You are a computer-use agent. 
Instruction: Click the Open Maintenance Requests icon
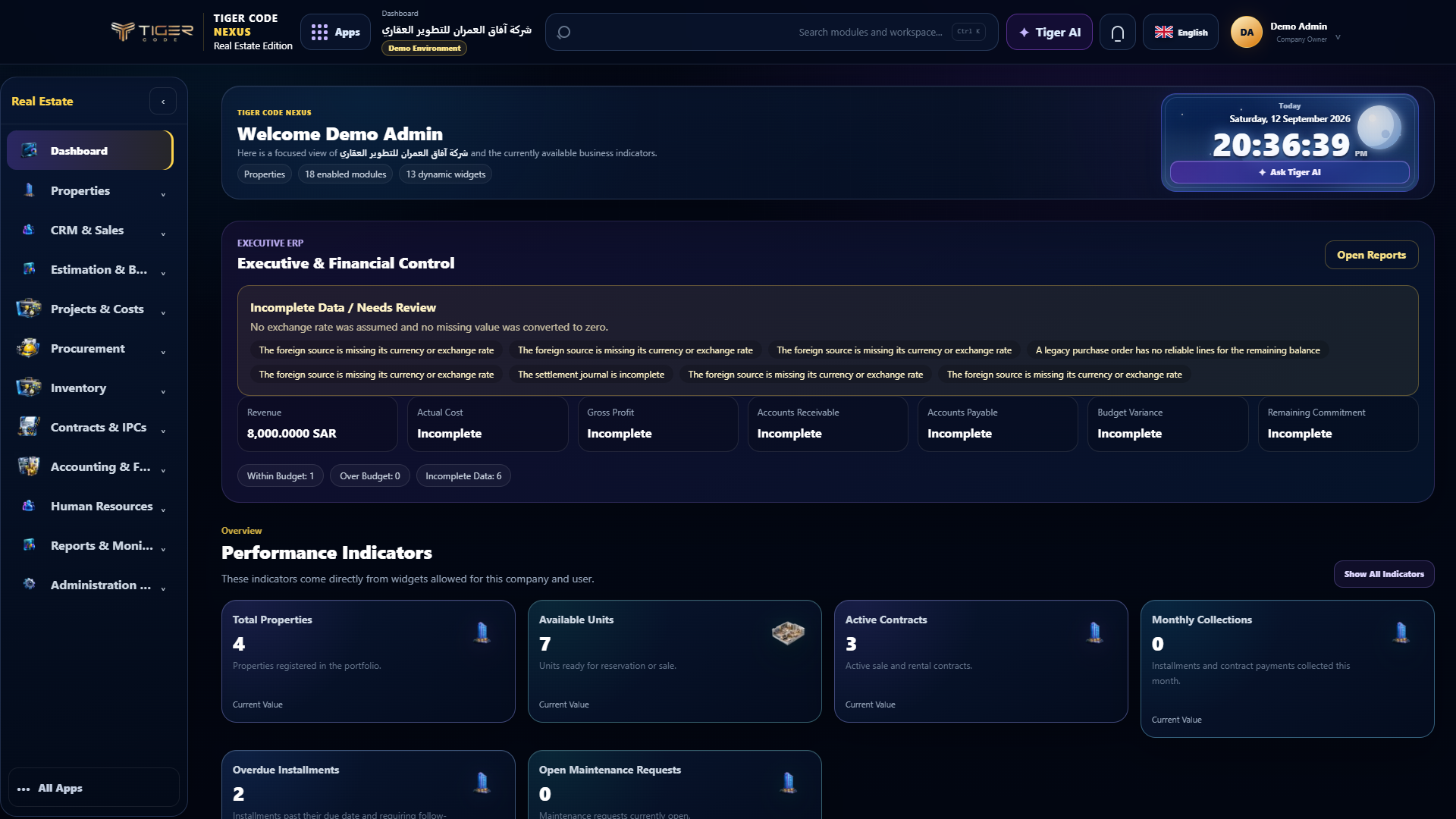[788, 783]
